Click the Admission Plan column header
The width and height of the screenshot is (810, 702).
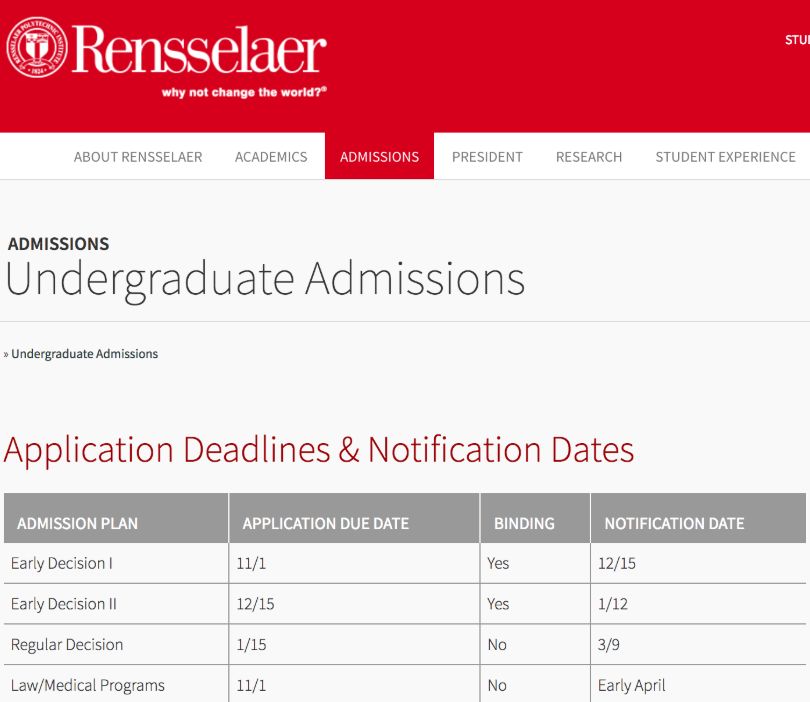pos(78,523)
